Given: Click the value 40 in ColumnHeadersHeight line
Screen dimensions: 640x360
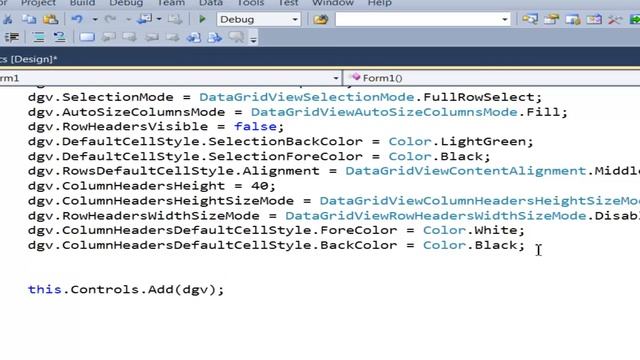Looking at the screenshot, I should coord(260,186).
